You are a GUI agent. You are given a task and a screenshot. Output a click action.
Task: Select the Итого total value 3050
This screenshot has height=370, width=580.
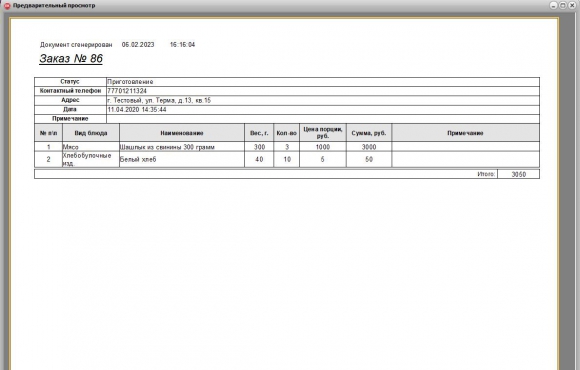[x=519, y=174]
